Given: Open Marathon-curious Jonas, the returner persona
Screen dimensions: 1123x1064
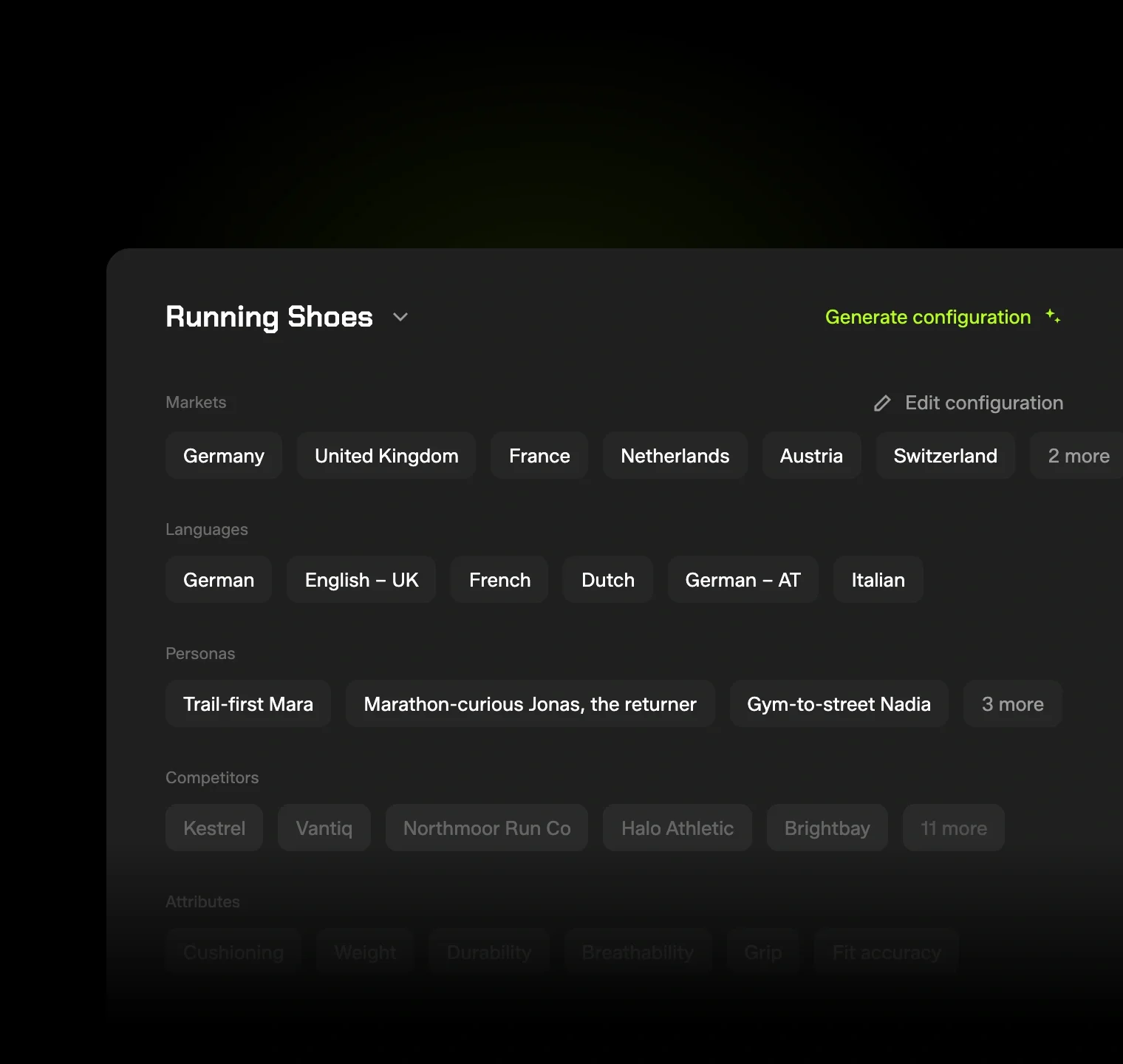Looking at the screenshot, I should pyautogui.click(x=530, y=704).
